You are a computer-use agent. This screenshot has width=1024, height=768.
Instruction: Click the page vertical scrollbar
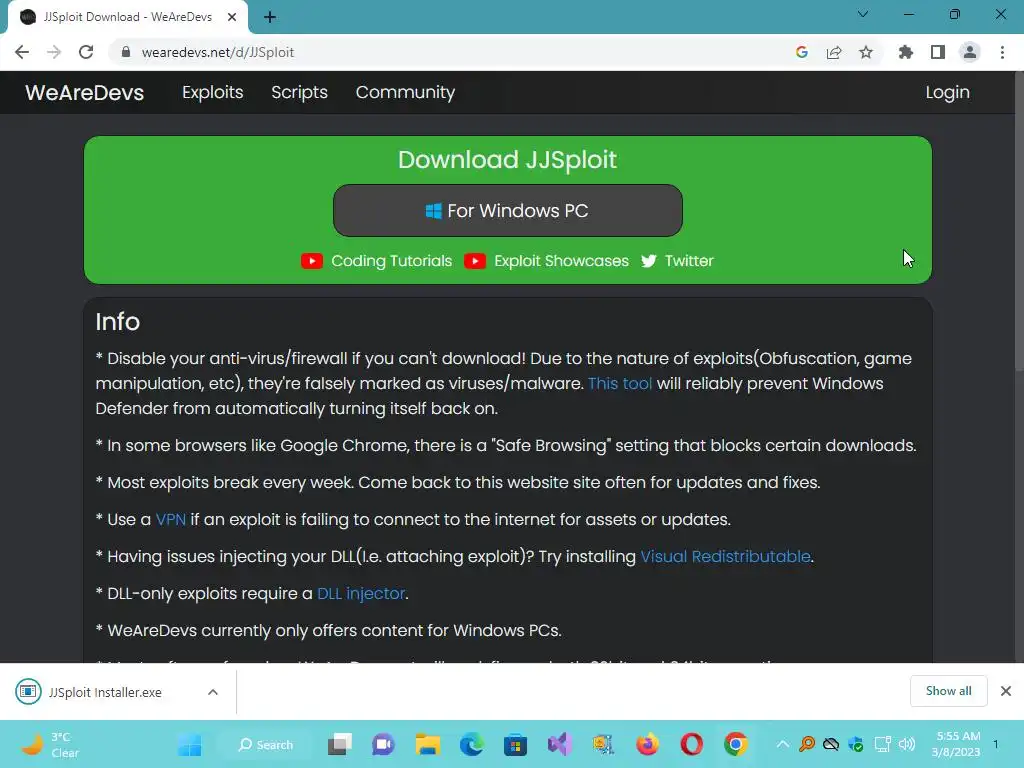pos(1018,222)
